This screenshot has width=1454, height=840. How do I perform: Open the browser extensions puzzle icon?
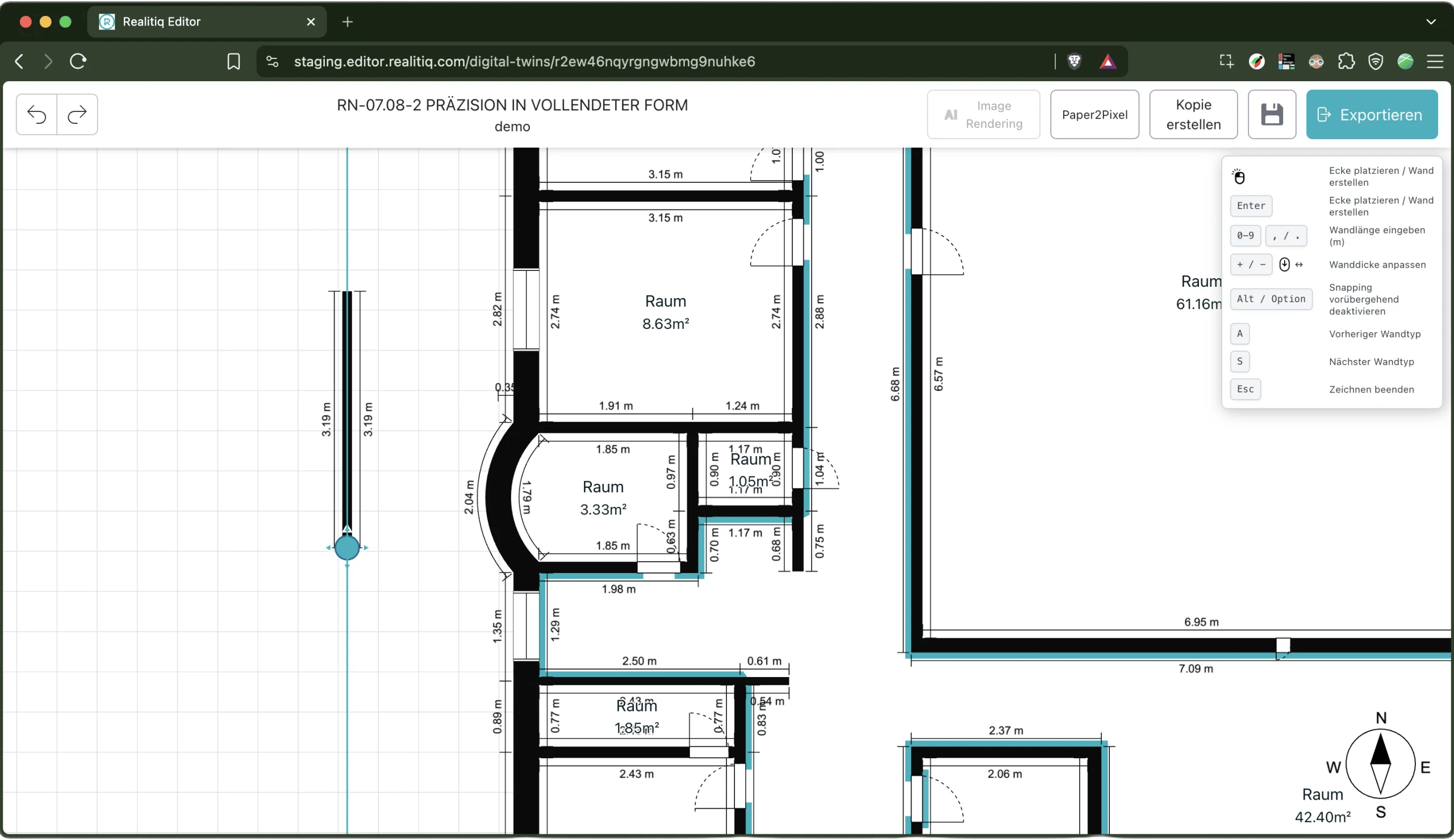[1346, 61]
